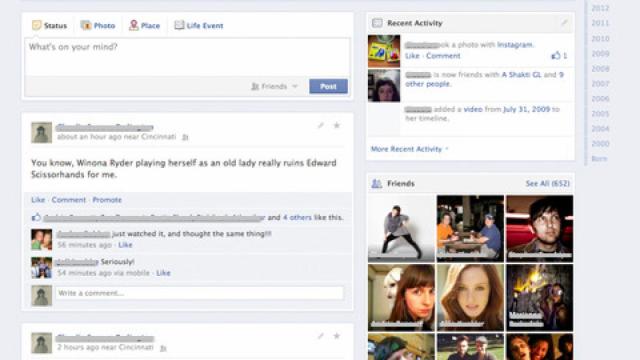Star the 2 hours ago post

click(x=337, y=336)
